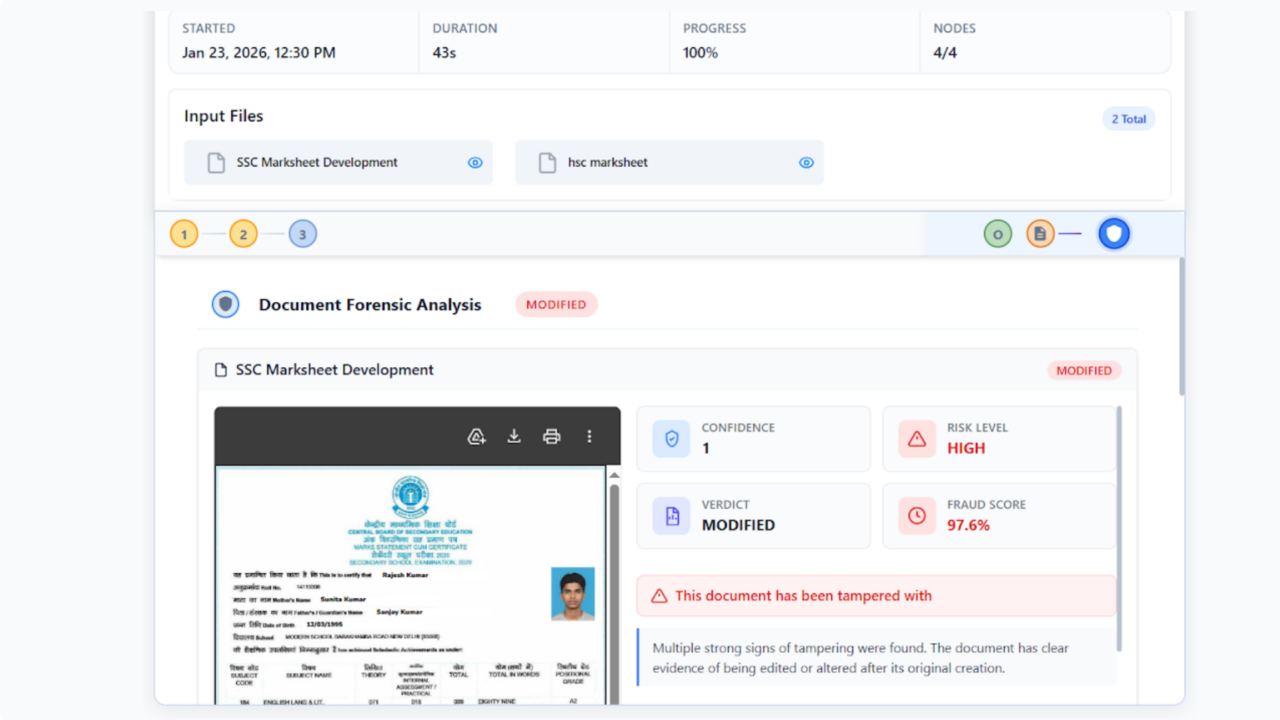Select the blue shield forensic node
This screenshot has height=720, width=1280.
pos(1114,234)
